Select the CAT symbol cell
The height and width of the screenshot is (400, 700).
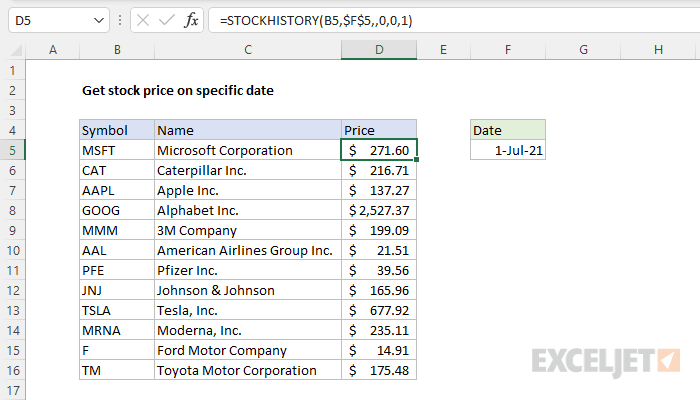pyautogui.click(x=117, y=170)
